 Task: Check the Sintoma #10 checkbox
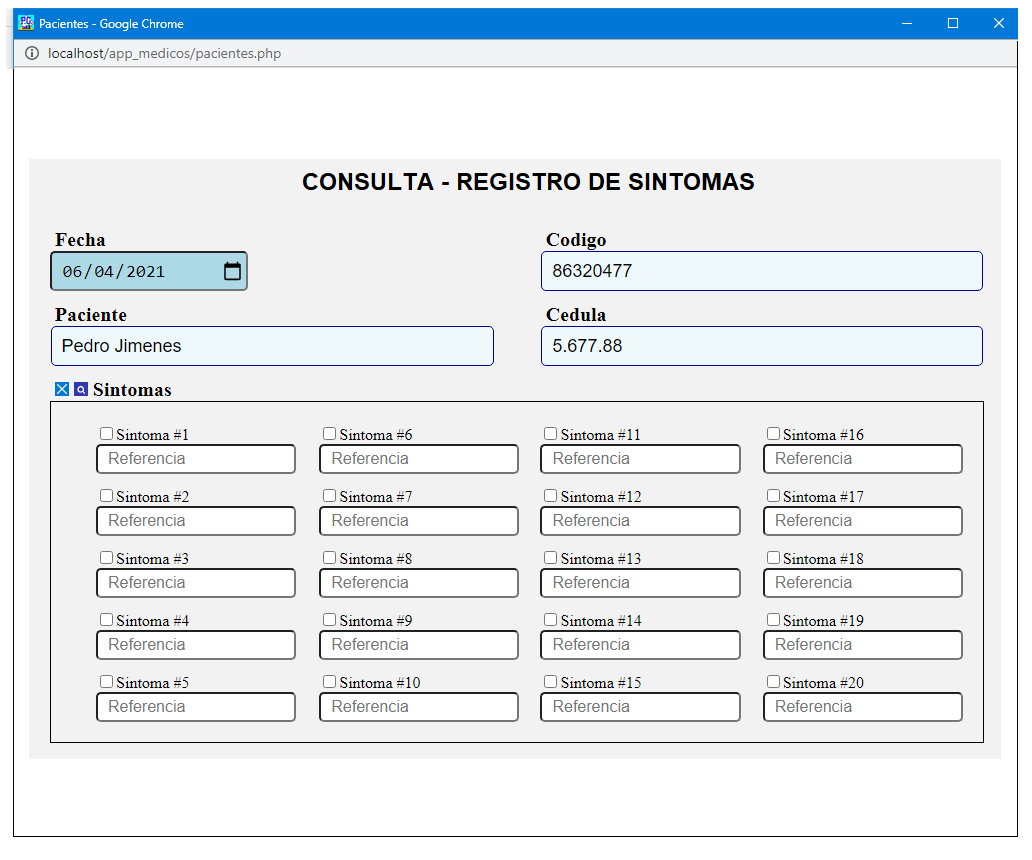(329, 681)
